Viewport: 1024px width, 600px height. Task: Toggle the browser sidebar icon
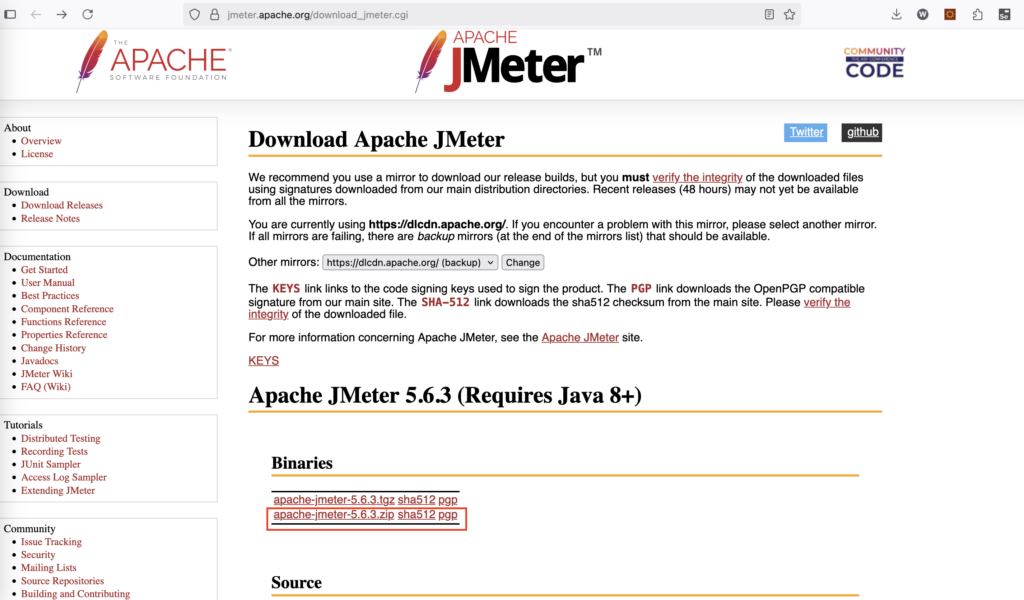(10, 14)
